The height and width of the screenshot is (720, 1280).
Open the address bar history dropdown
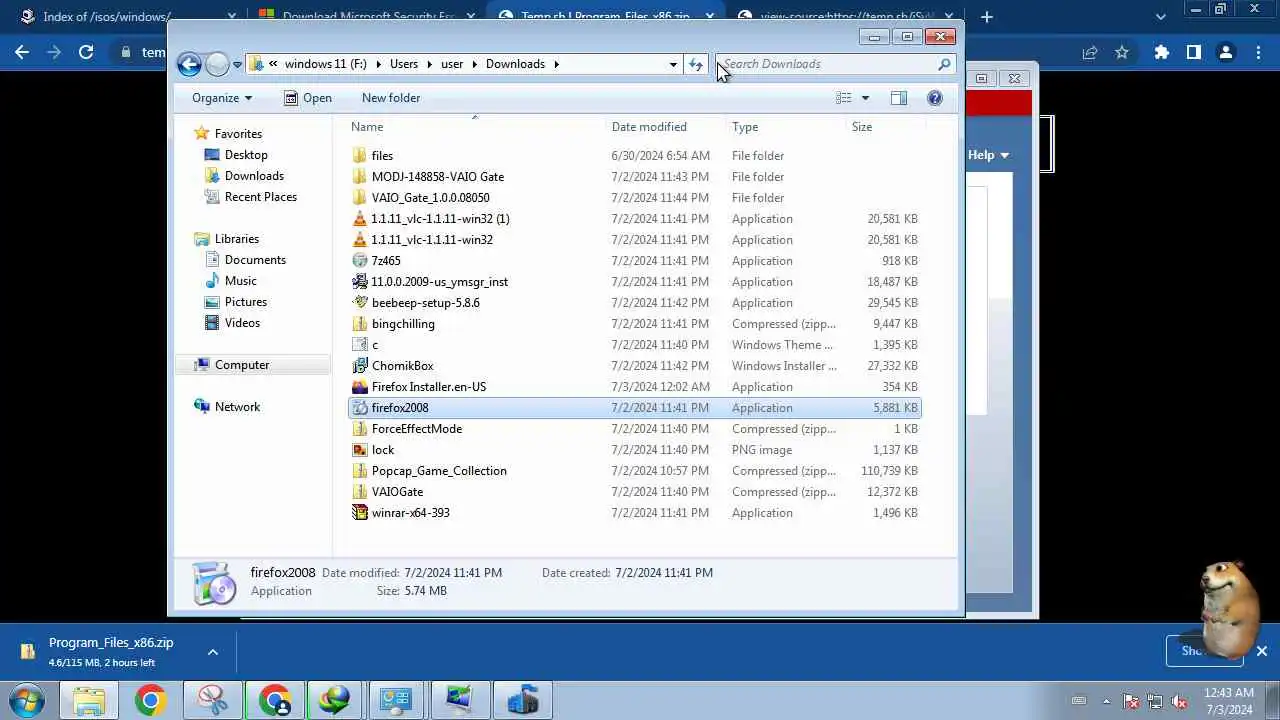673,64
